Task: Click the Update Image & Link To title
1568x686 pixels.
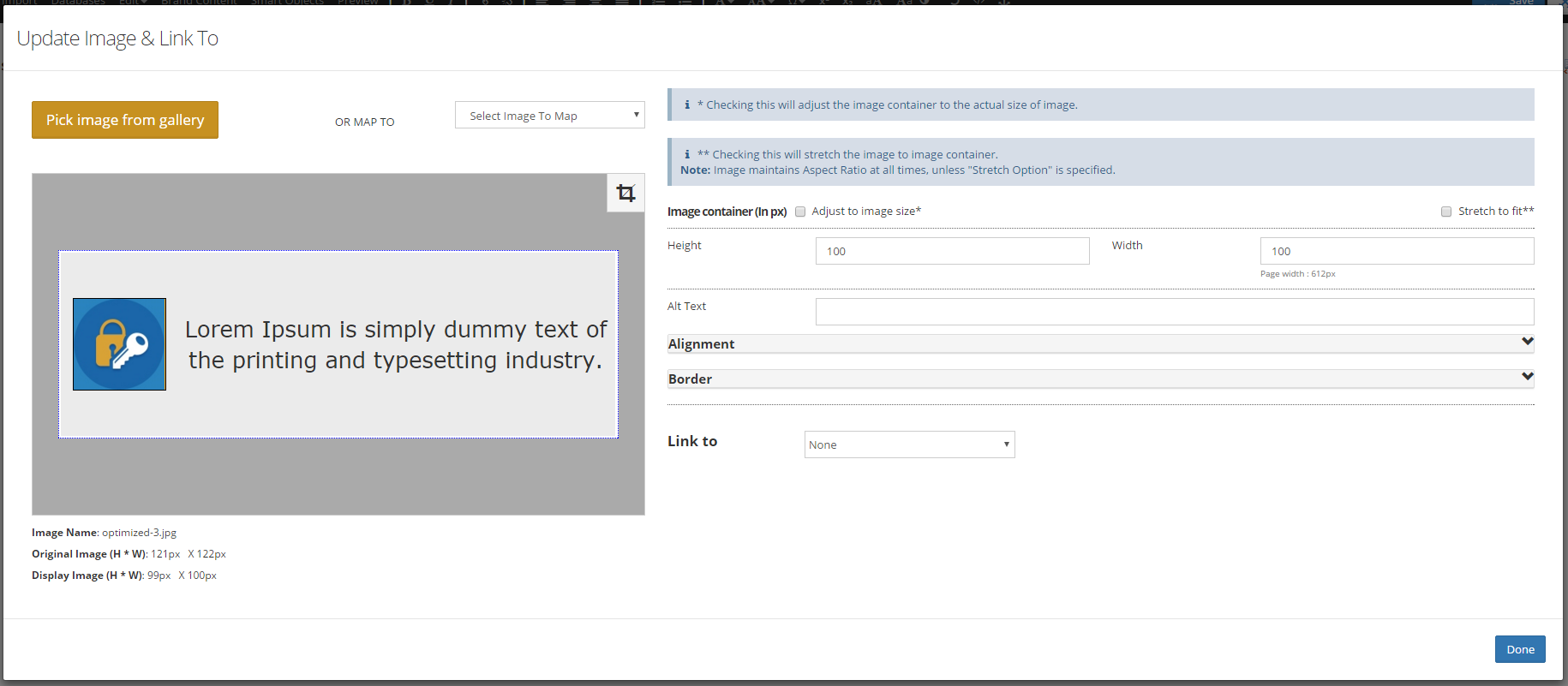Action: click(x=117, y=39)
